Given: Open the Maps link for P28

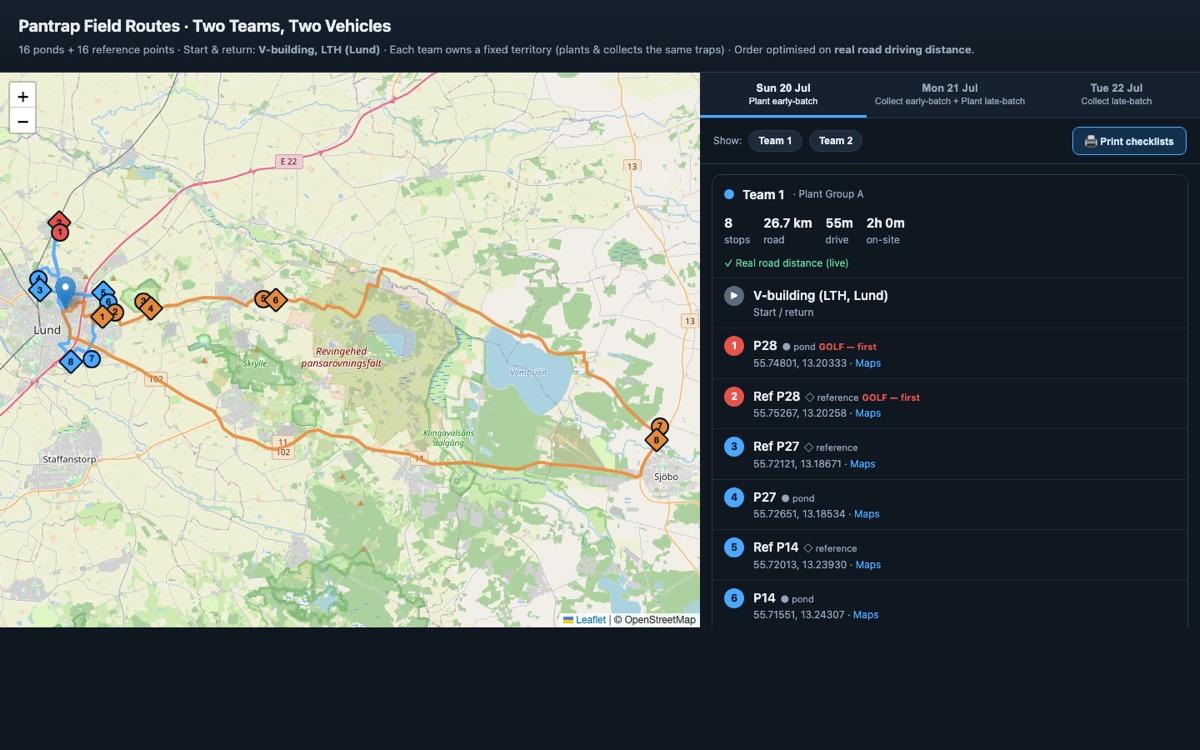Looking at the screenshot, I should [x=868, y=363].
